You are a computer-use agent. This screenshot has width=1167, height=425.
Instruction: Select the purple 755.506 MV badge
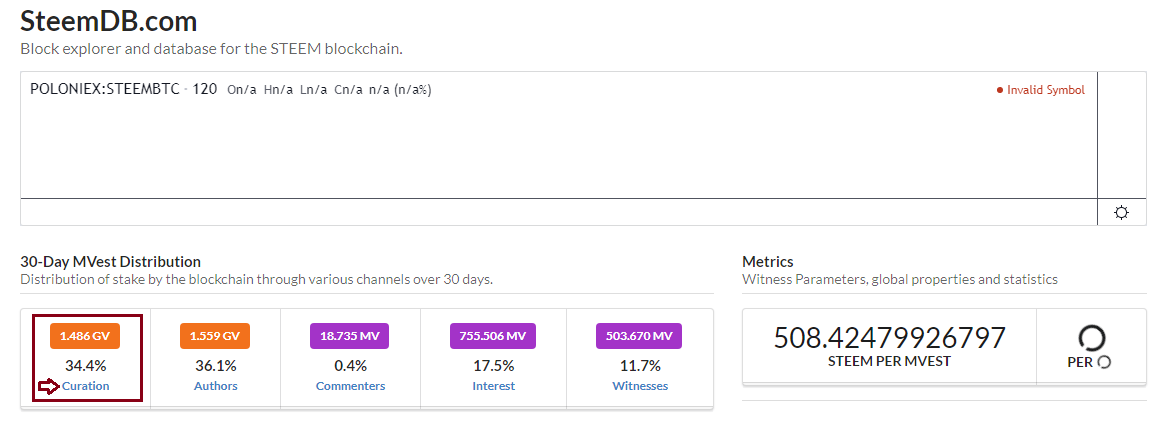pos(493,336)
